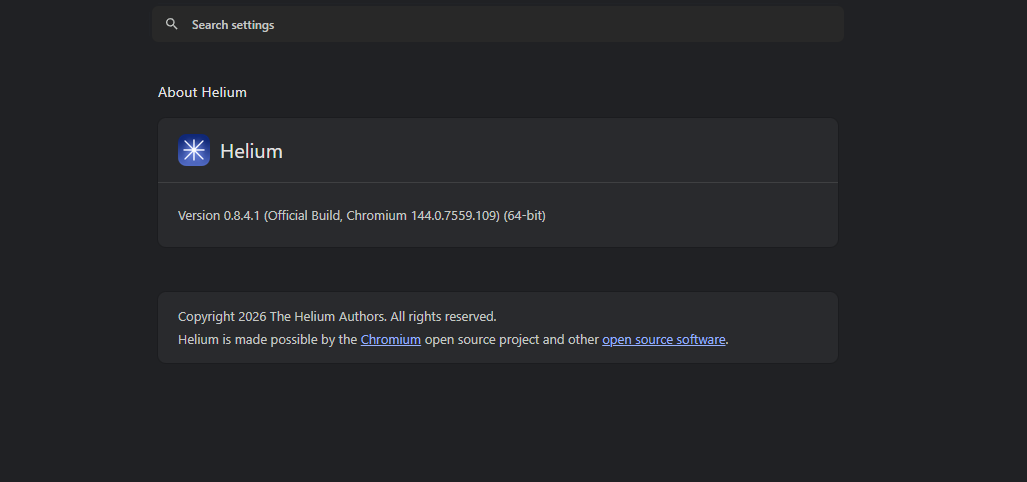Click the magnifier icon in the search bar
Viewport: 1027px width, 482px height.
tap(172, 24)
